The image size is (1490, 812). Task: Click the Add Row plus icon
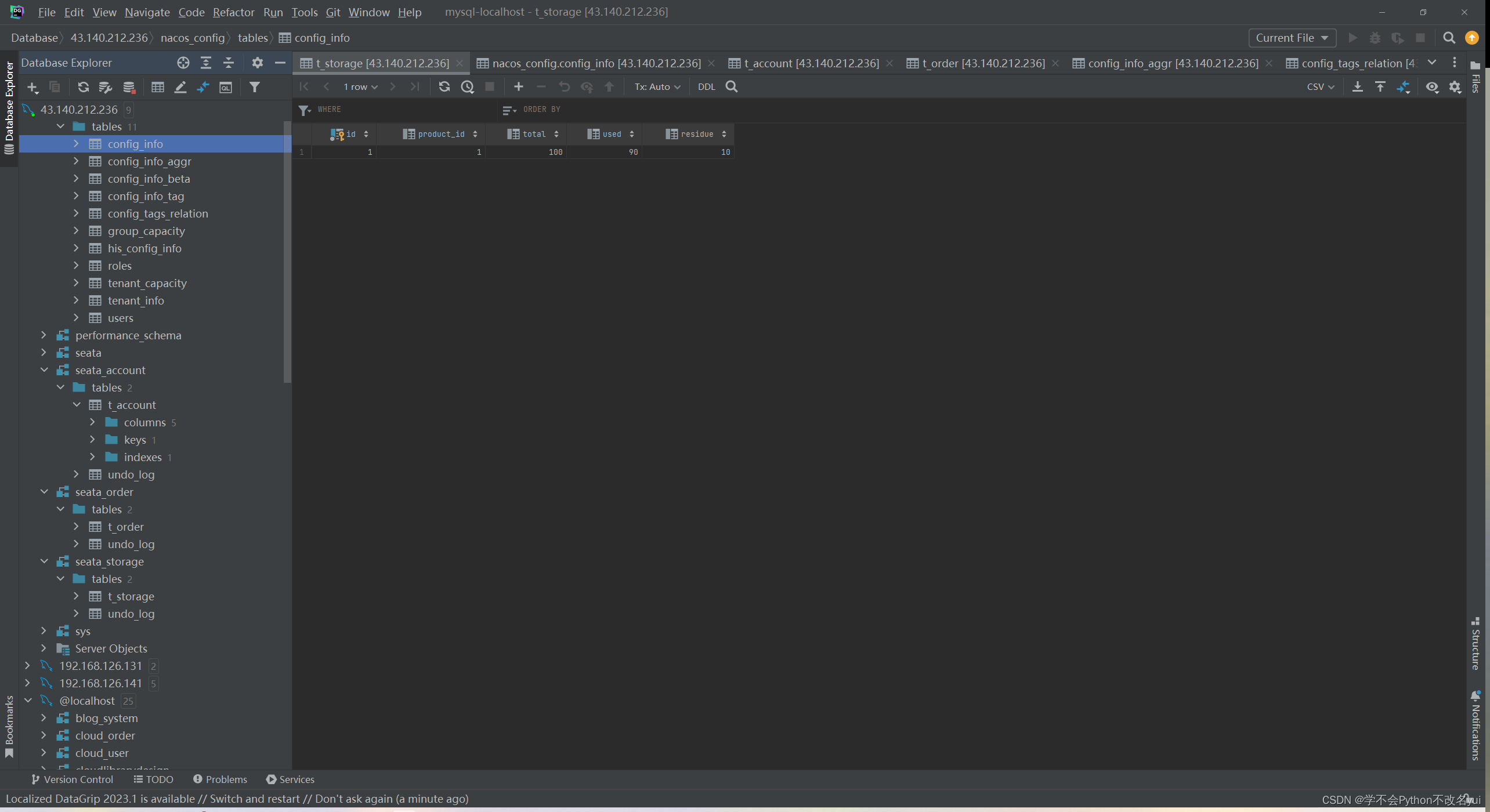(x=518, y=86)
